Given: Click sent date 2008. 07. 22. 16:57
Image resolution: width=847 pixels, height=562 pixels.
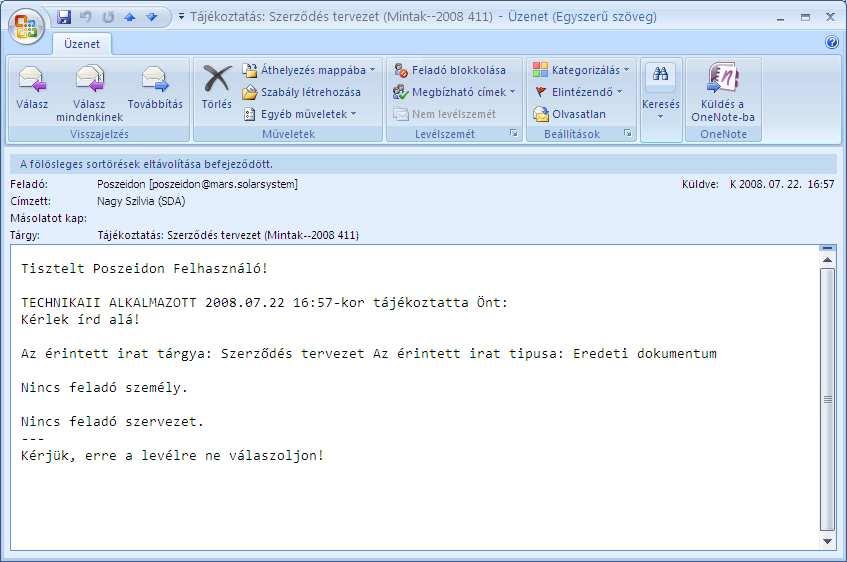Looking at the screenshot, I should click(782, 184).
